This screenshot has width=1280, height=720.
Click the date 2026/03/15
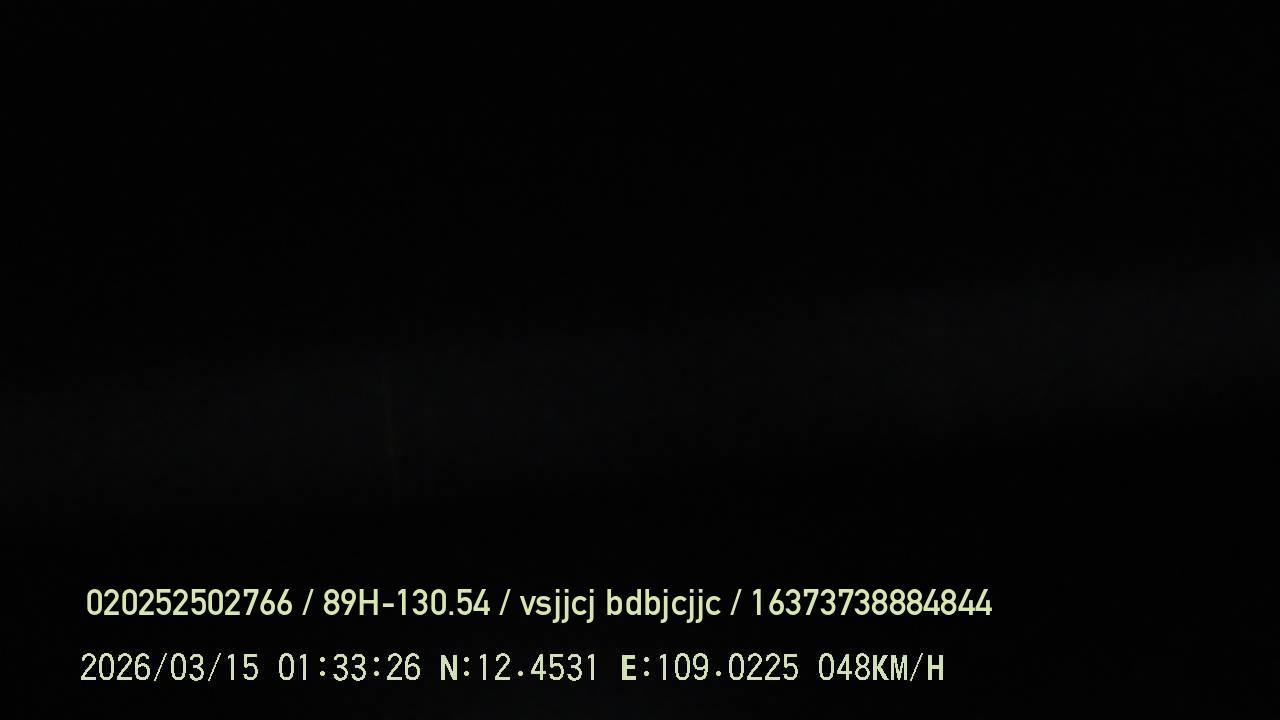tap(169, 668)
